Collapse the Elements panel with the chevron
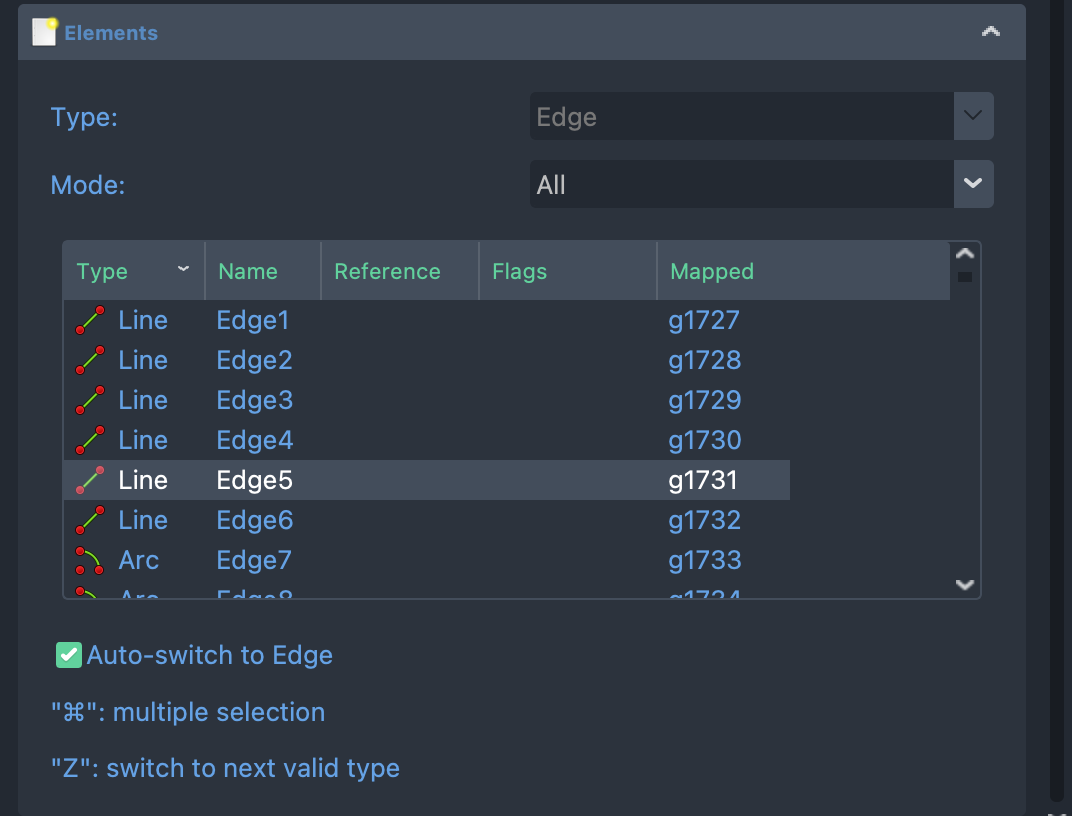 (990, 32)
